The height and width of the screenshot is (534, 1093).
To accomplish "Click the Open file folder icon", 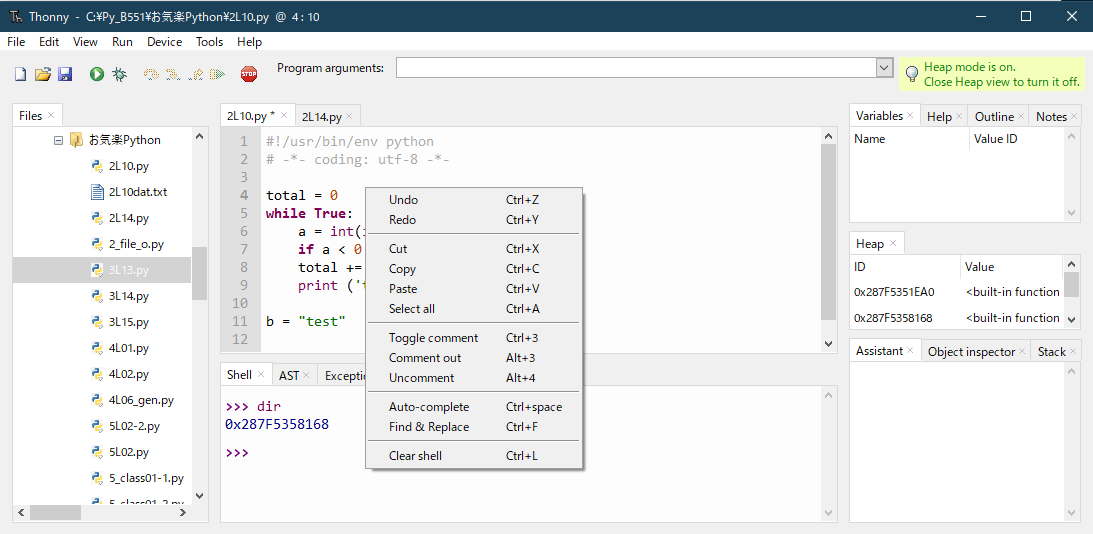I will coord(43,74).
